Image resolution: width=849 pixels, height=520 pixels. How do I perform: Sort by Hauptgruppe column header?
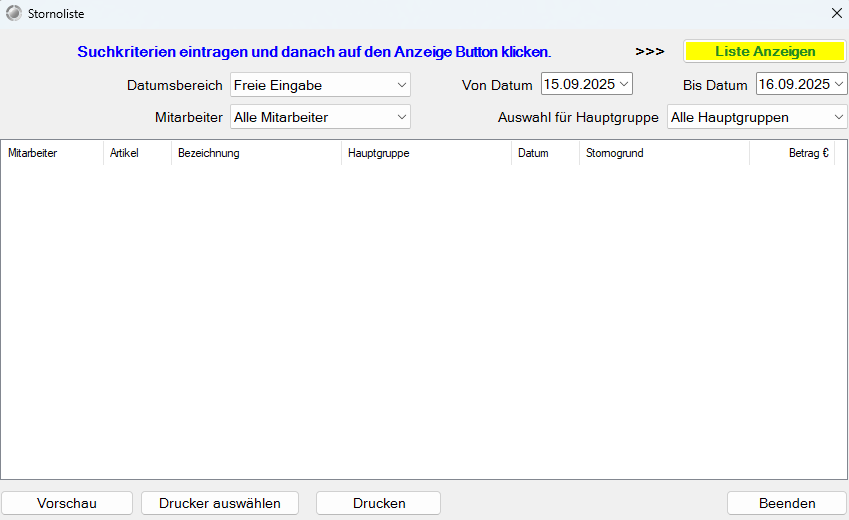click(x=426, y=153)
